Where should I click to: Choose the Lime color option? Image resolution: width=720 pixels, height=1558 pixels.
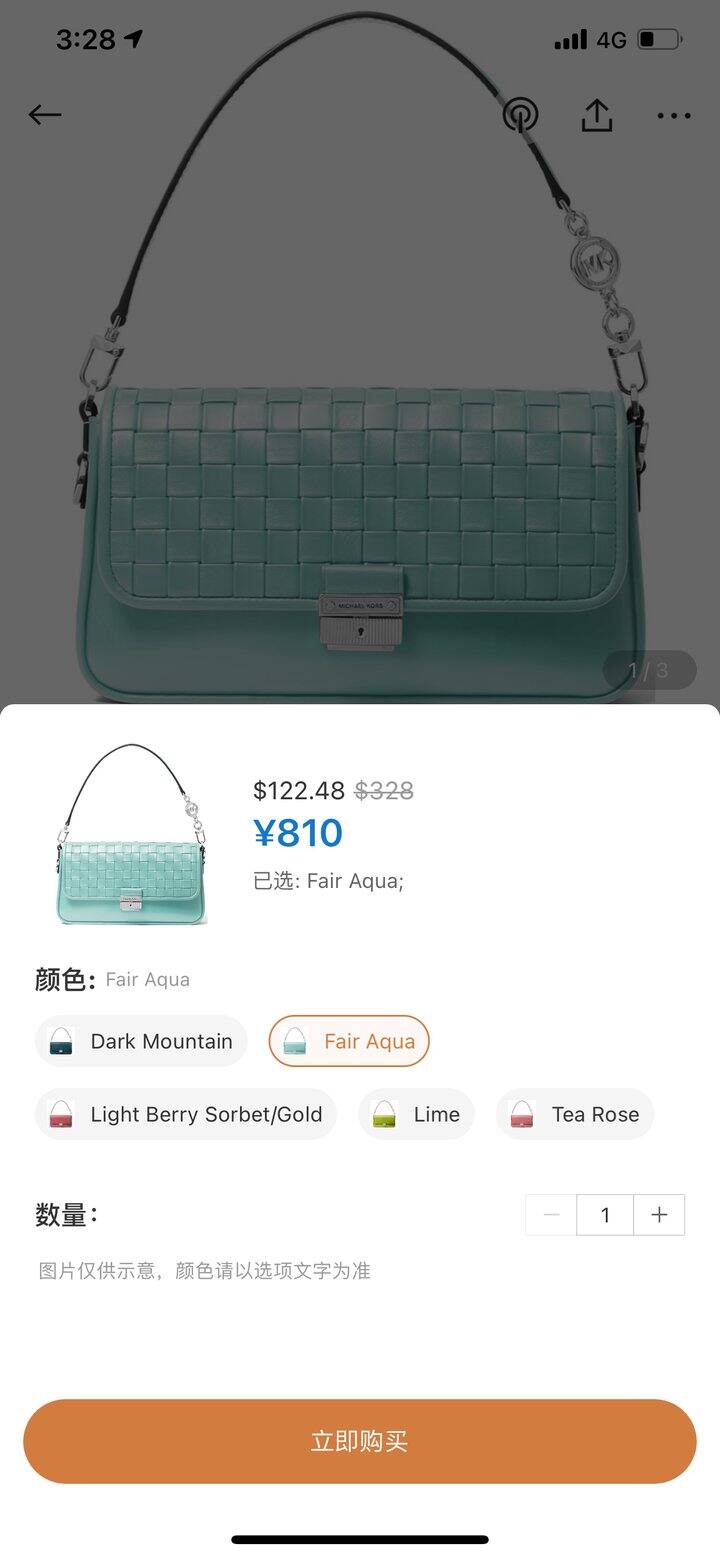click(416, 1114)
